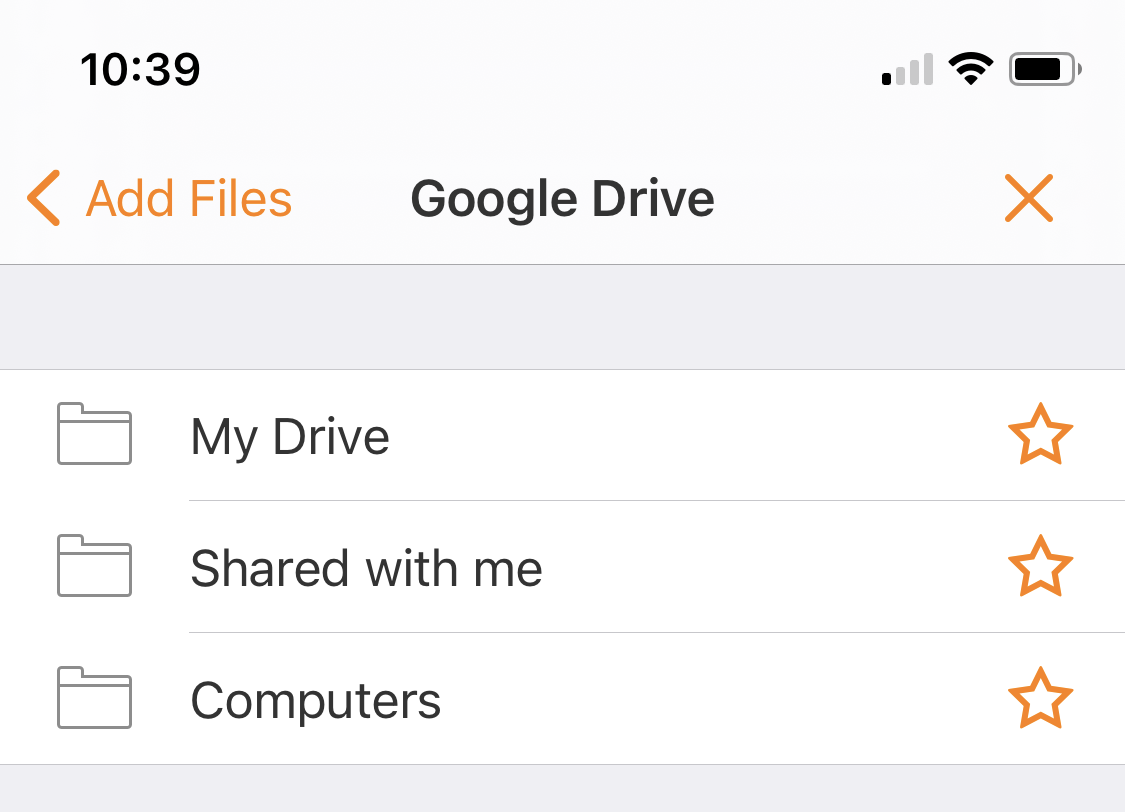Tap the battery indicator icon
The width and height of the screenshot is (1125, 812).
(x=1045, y=70)
